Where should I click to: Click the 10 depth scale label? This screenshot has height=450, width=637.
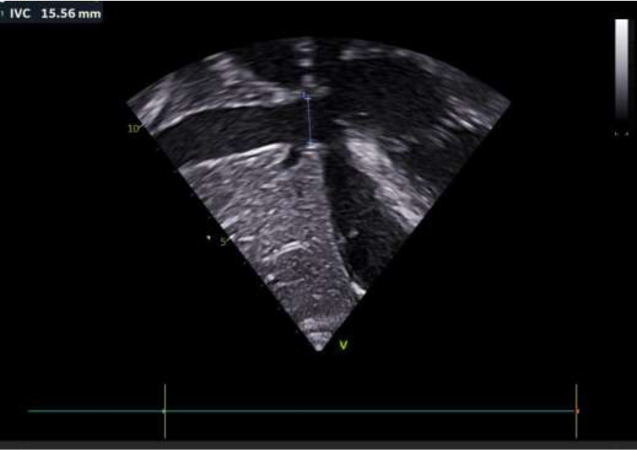click(x=133, y=129)
